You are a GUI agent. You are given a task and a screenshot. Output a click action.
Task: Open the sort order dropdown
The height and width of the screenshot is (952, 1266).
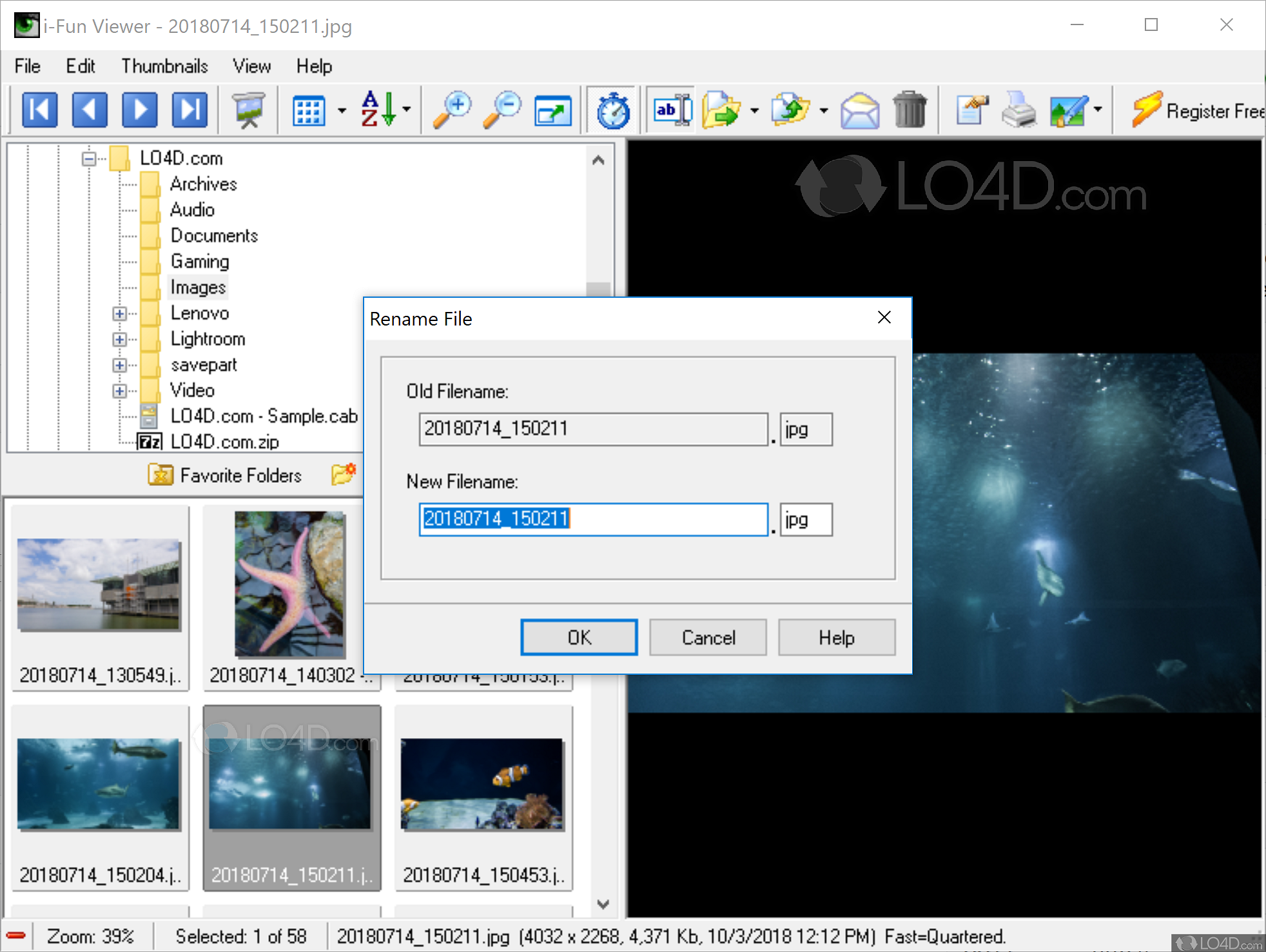(x=406, y=110)
